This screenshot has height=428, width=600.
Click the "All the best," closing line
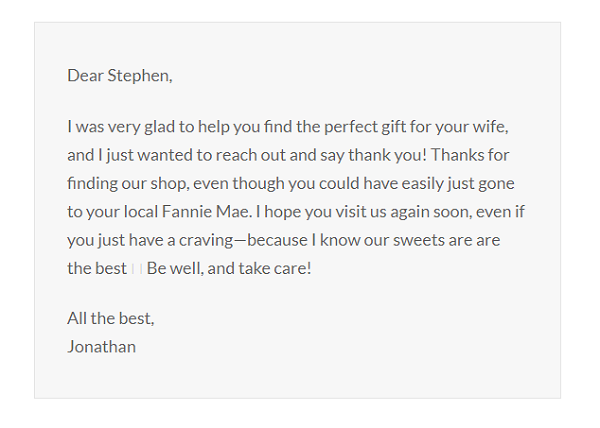click(x=111, y=318)
